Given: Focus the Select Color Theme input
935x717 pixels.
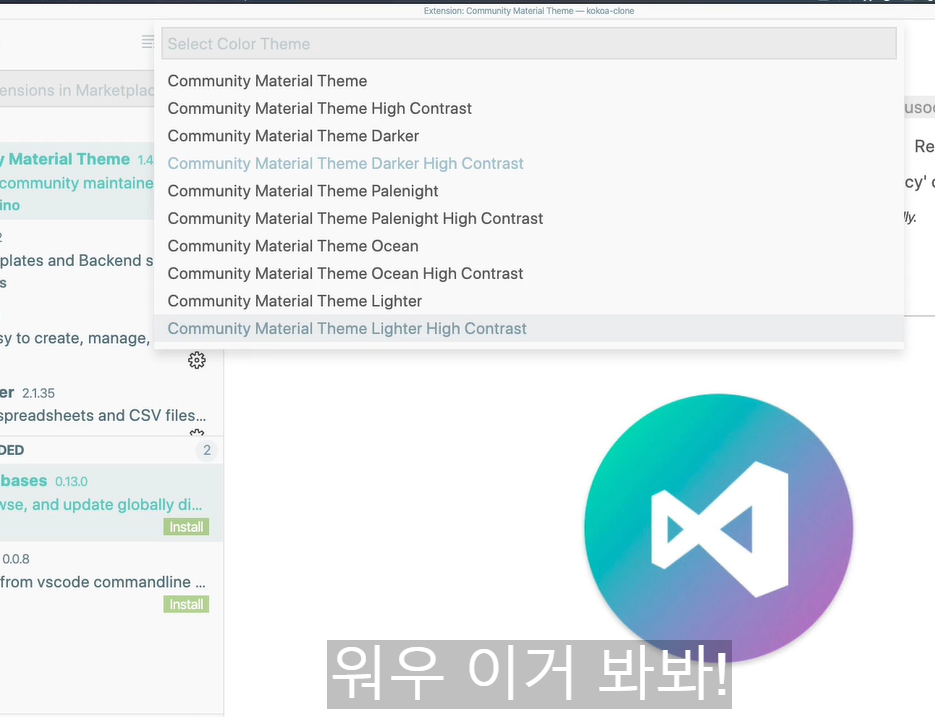Looking at the screenshot, I should point(529,44).
